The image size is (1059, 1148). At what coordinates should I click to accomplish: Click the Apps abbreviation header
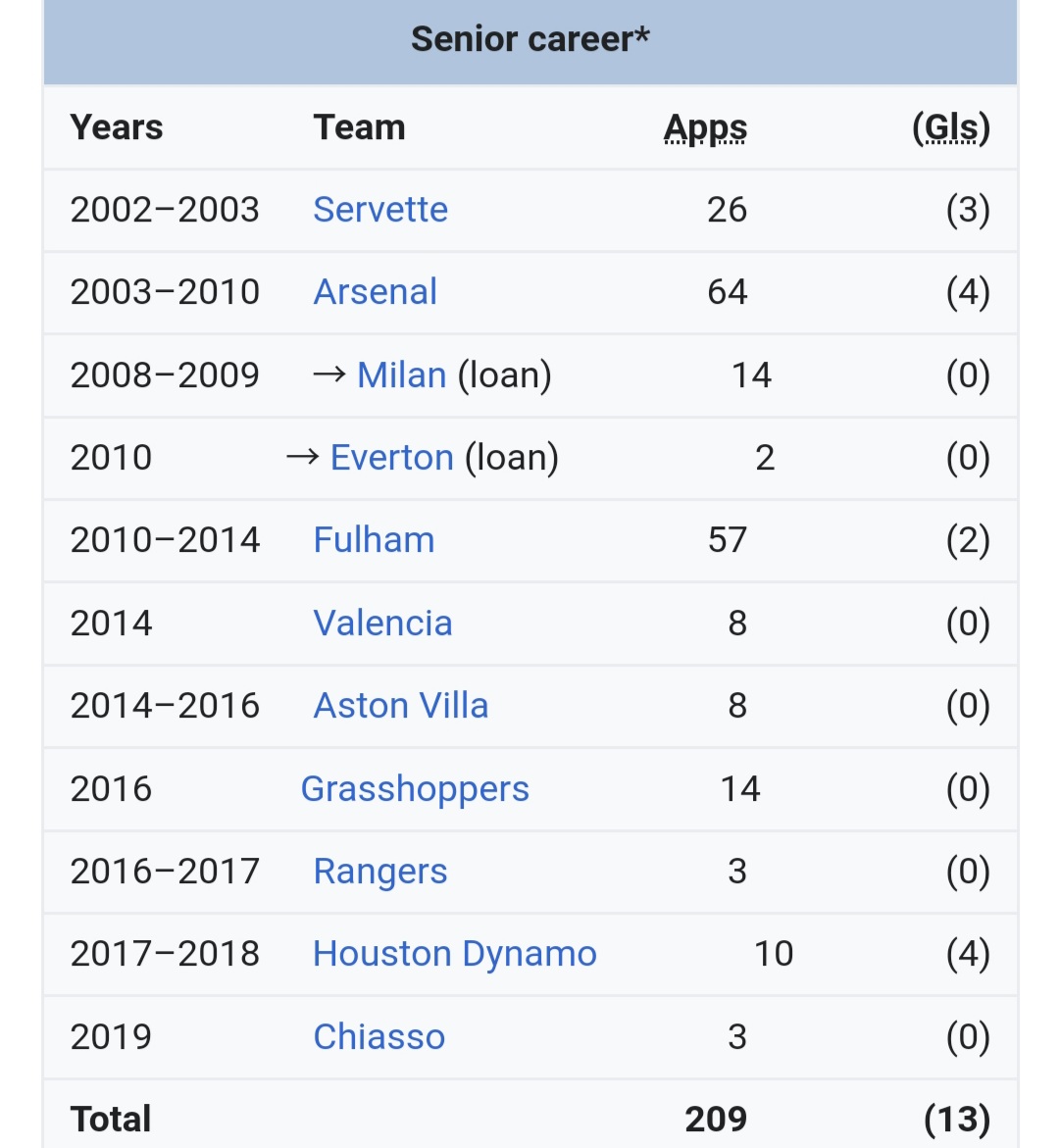pos(705,128)
